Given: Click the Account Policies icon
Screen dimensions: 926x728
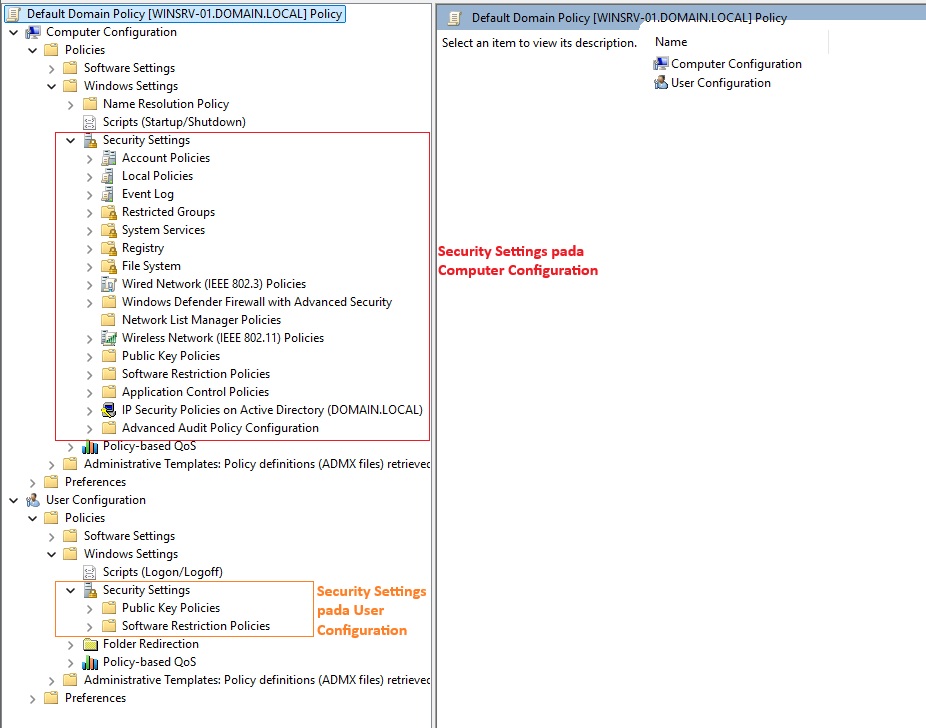Looking at the screenshot, I should coord(109,158).
